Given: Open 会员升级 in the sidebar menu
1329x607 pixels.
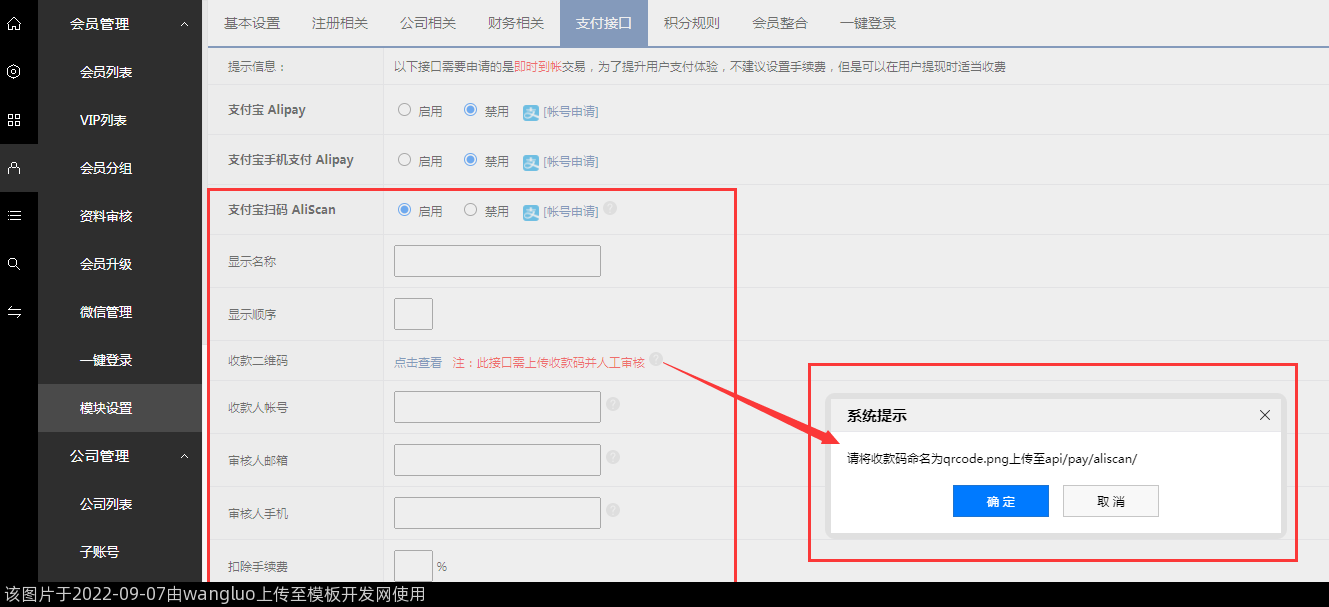Looking at the screenshot, I should [106, 264].
